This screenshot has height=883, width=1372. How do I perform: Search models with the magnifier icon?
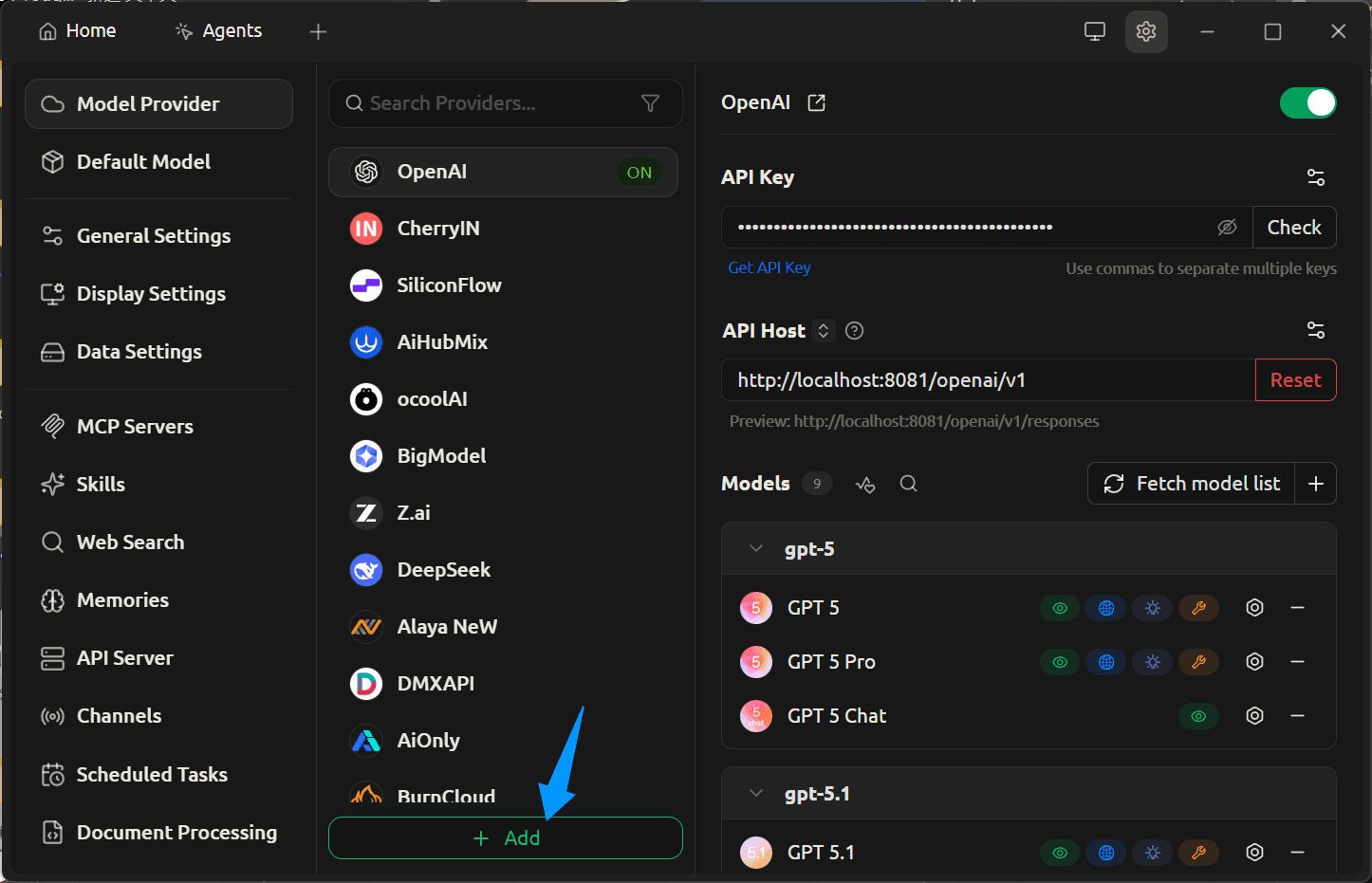[908, 484]
